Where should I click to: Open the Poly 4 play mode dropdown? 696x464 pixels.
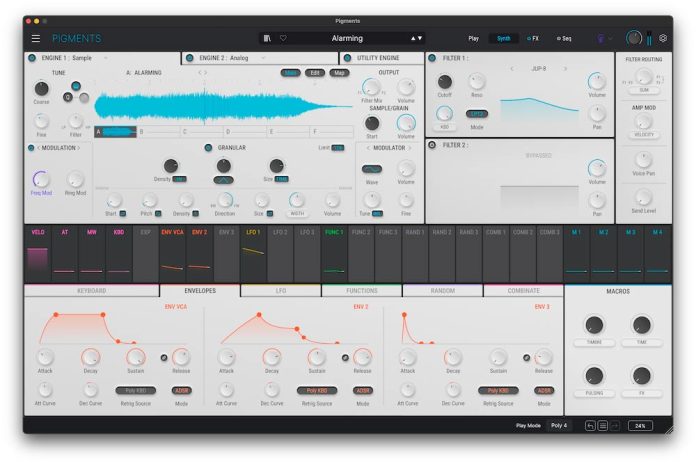[x=558, y=425]
